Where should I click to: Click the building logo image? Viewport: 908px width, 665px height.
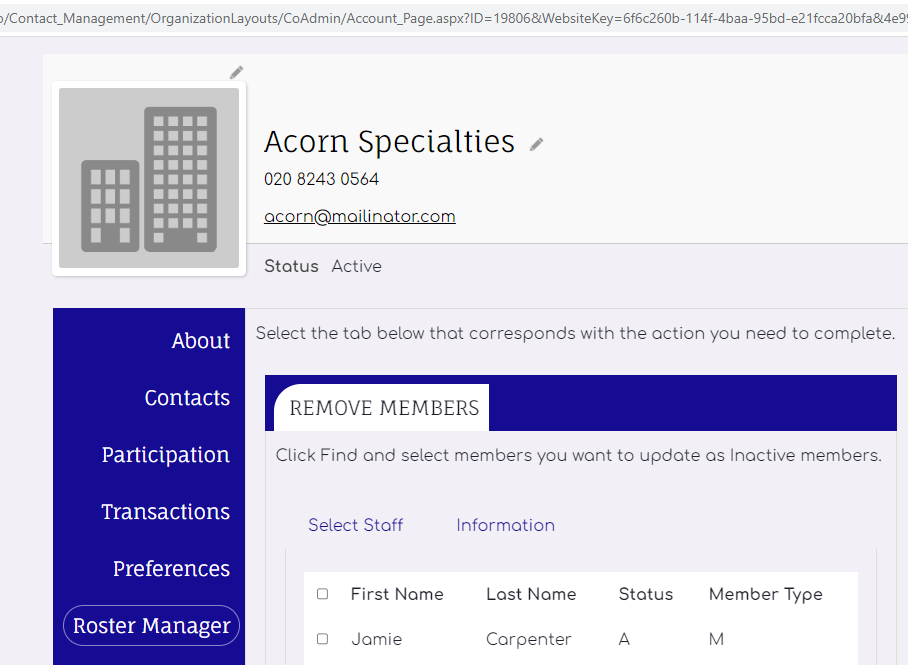149,178
